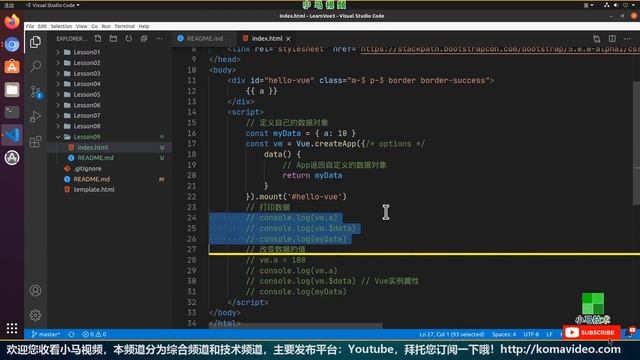Open Software Updater icon in dock
Image resolution: width=640 pixels, height=360 pixels.
pos(12,158)
